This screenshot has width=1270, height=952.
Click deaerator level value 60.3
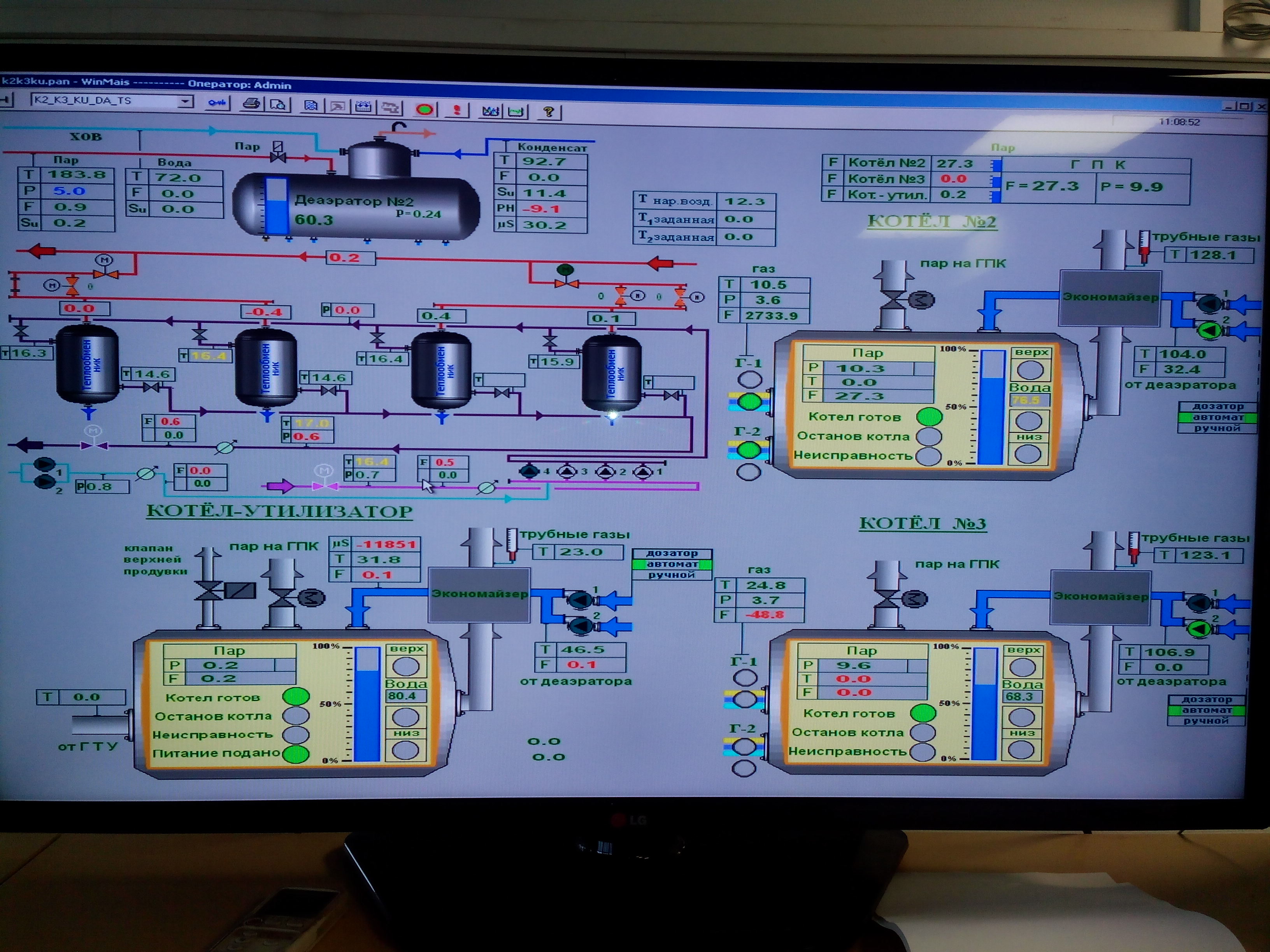tap(314, 220)
